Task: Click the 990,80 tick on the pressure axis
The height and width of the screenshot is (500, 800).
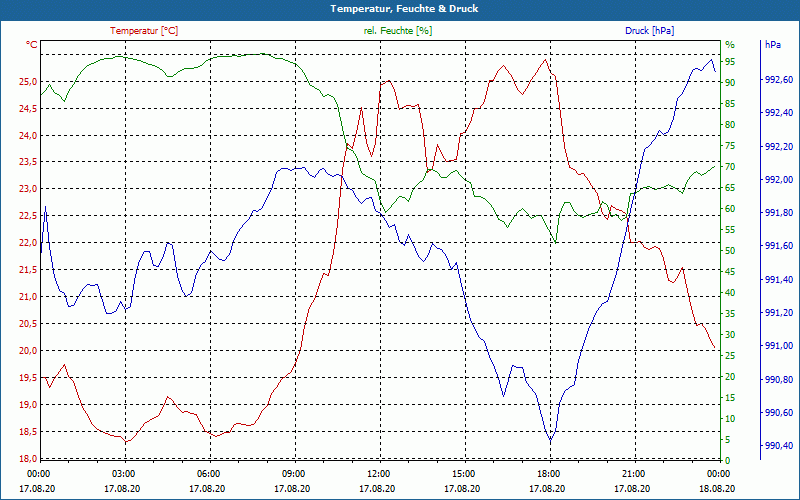Action: point(779,380)
